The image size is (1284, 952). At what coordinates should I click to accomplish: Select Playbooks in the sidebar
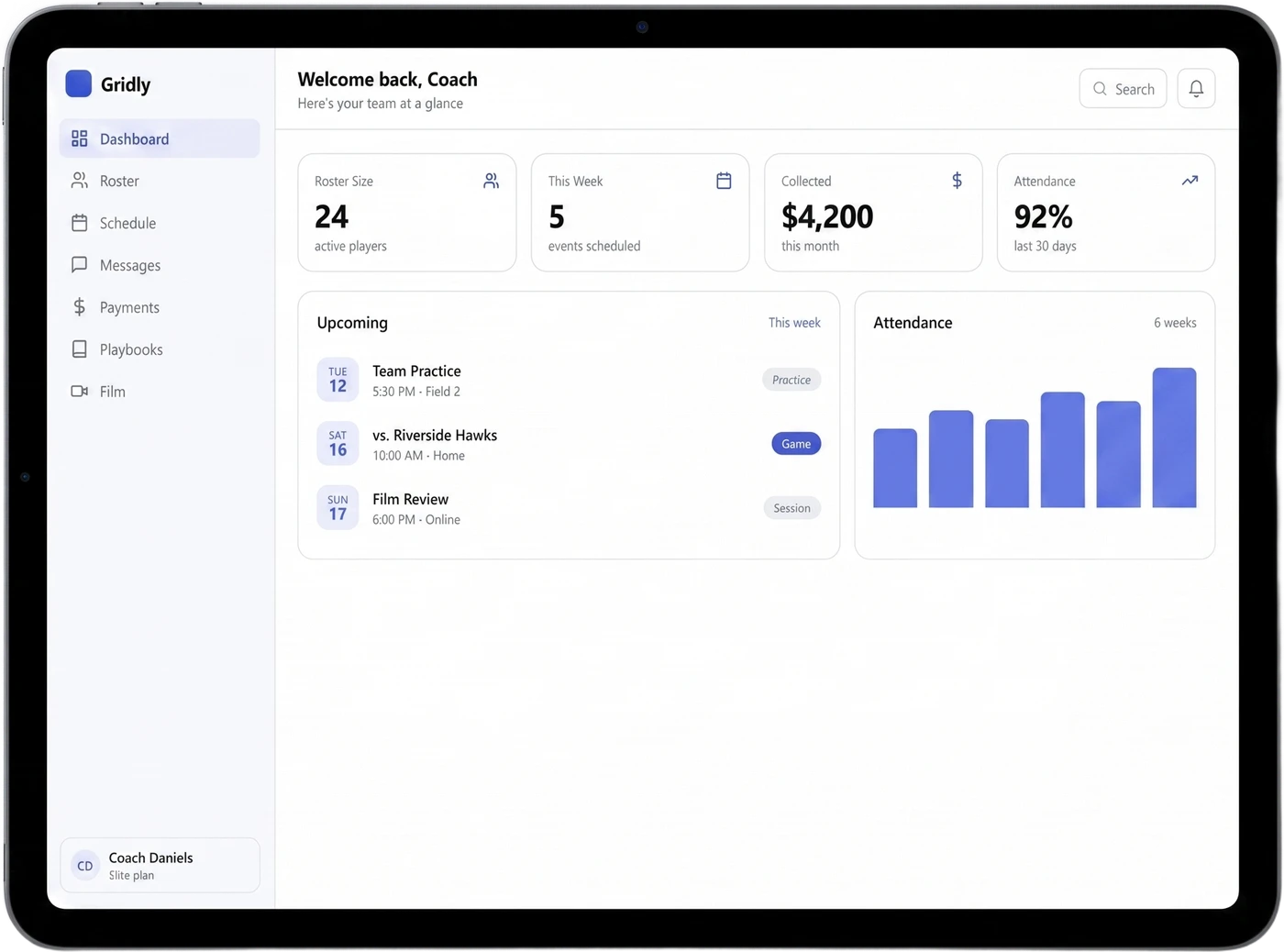coord(160,349)
